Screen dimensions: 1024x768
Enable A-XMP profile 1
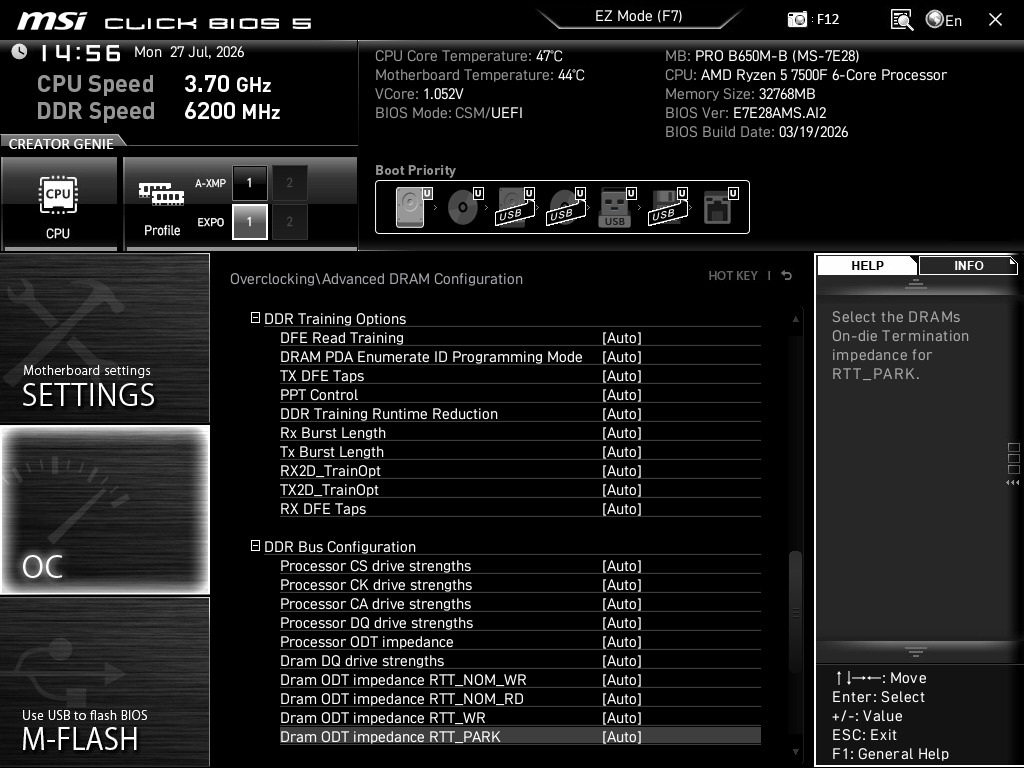pos(249,183)
